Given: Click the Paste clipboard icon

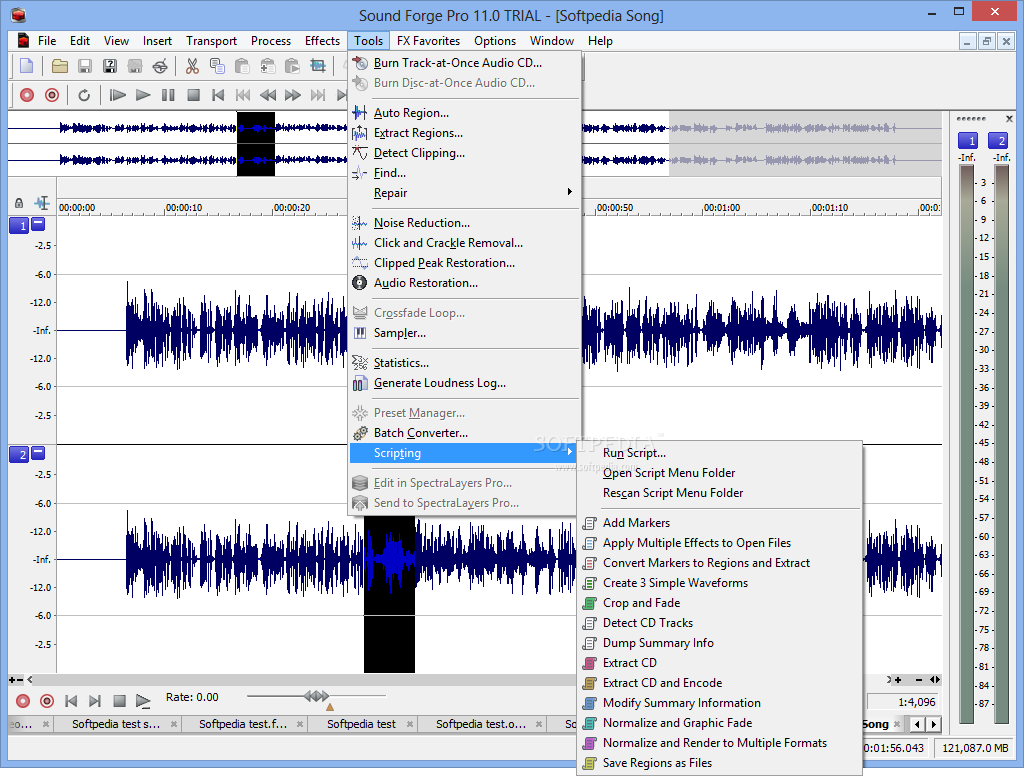Looking at the screenshot, I should [242, 66].
